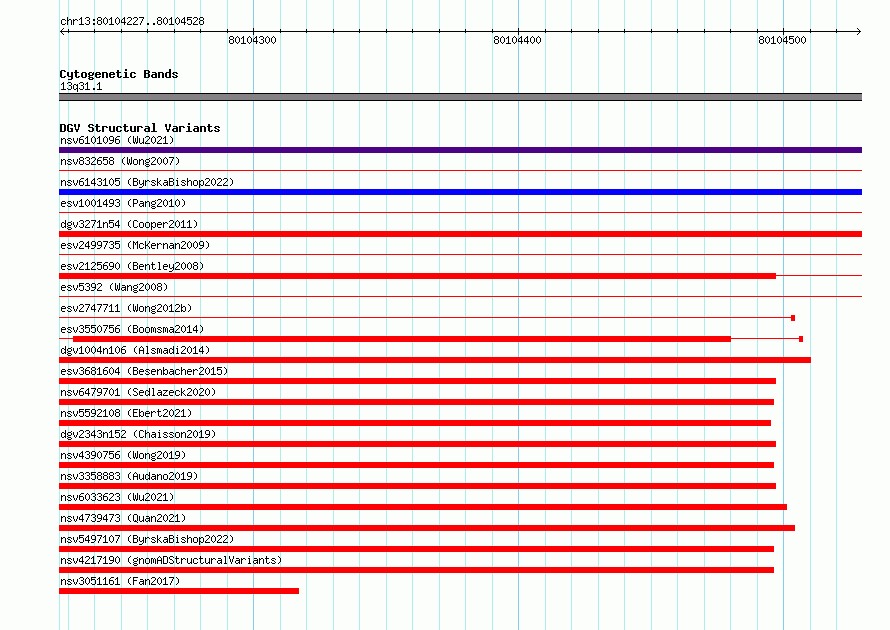Click the 80104500 ruler position label
Screen dimensions: 890x630
pyautogui.click(x=782, y=40)
